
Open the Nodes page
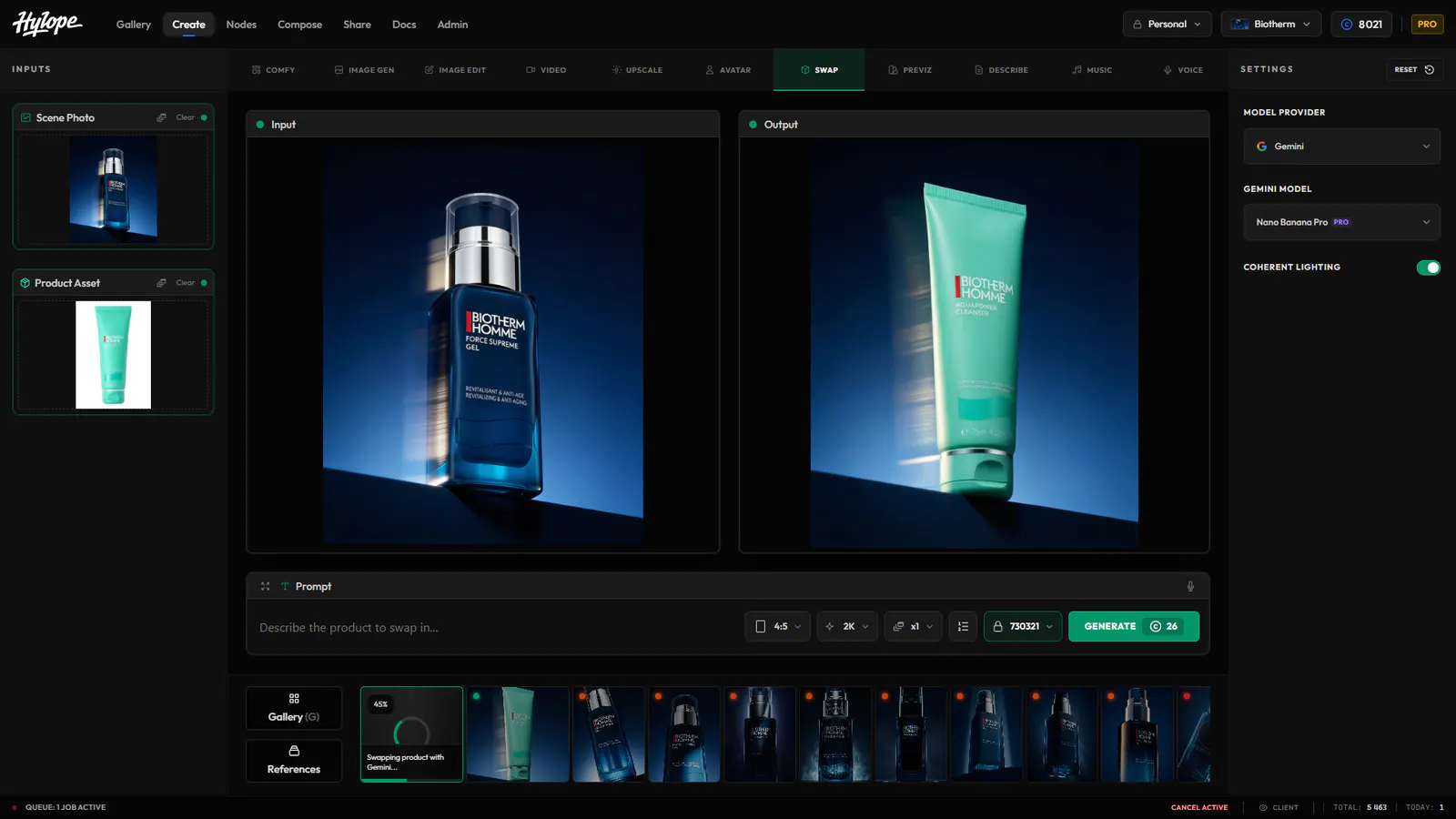(x=241, y=25)
